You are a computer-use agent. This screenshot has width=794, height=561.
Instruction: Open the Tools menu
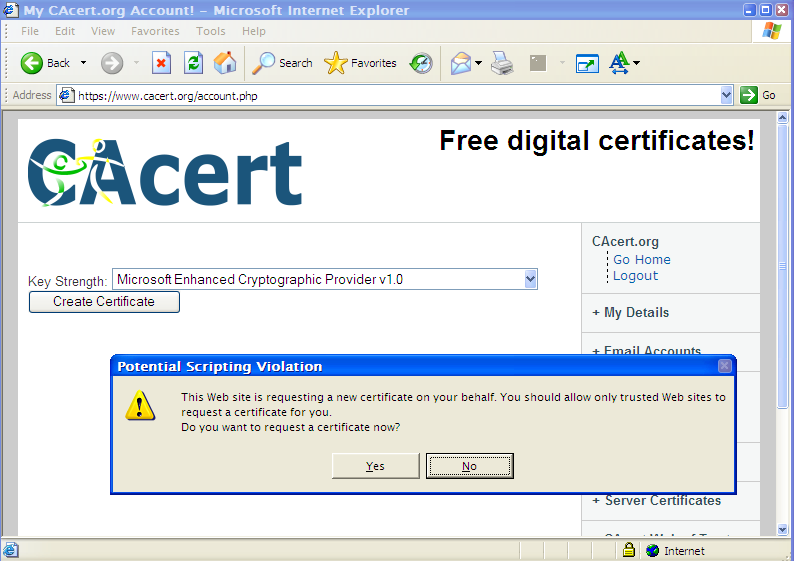(211, 31)
